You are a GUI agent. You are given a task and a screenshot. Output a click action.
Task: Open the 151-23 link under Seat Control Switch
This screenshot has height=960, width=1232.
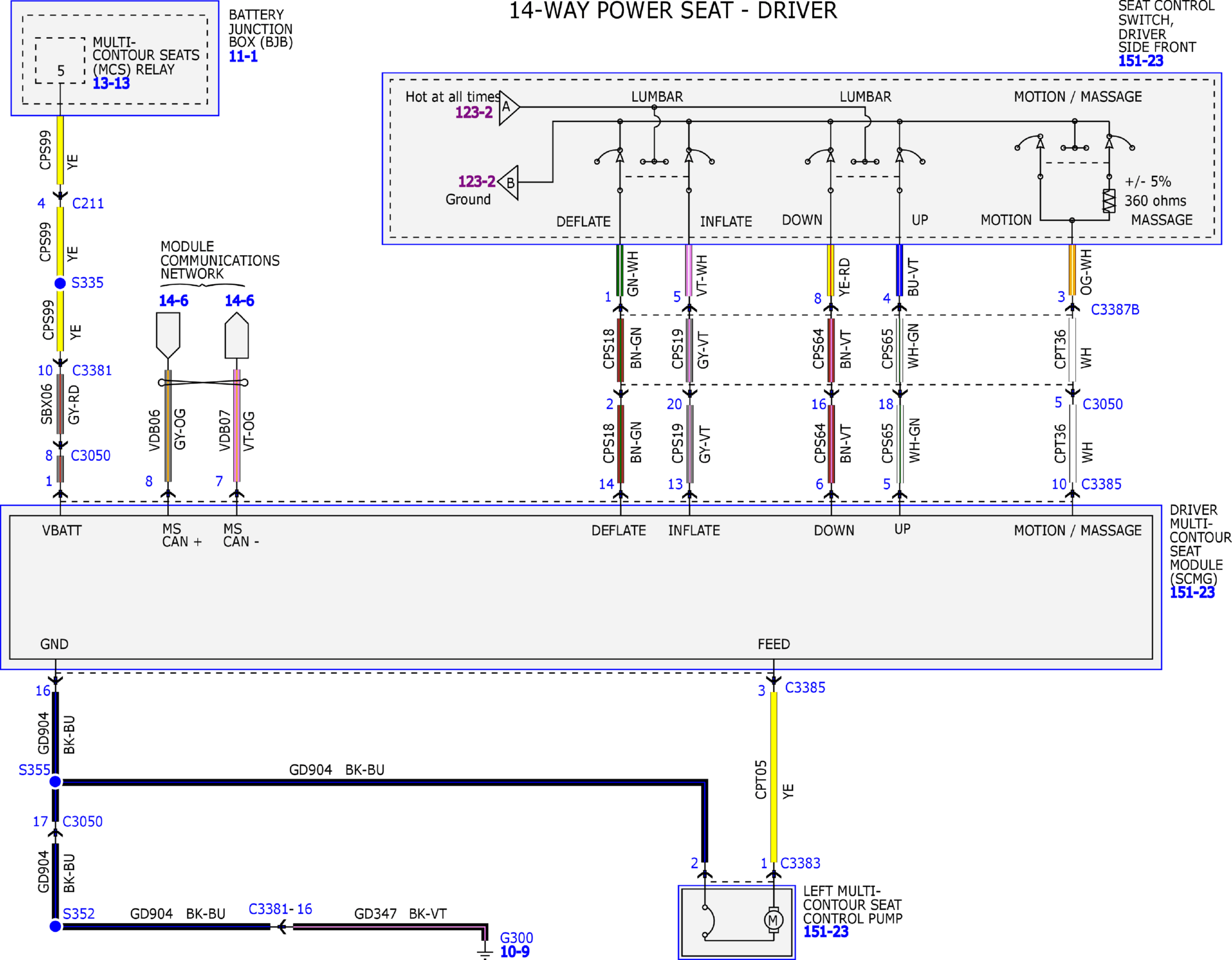click(x=1141, y=61)
